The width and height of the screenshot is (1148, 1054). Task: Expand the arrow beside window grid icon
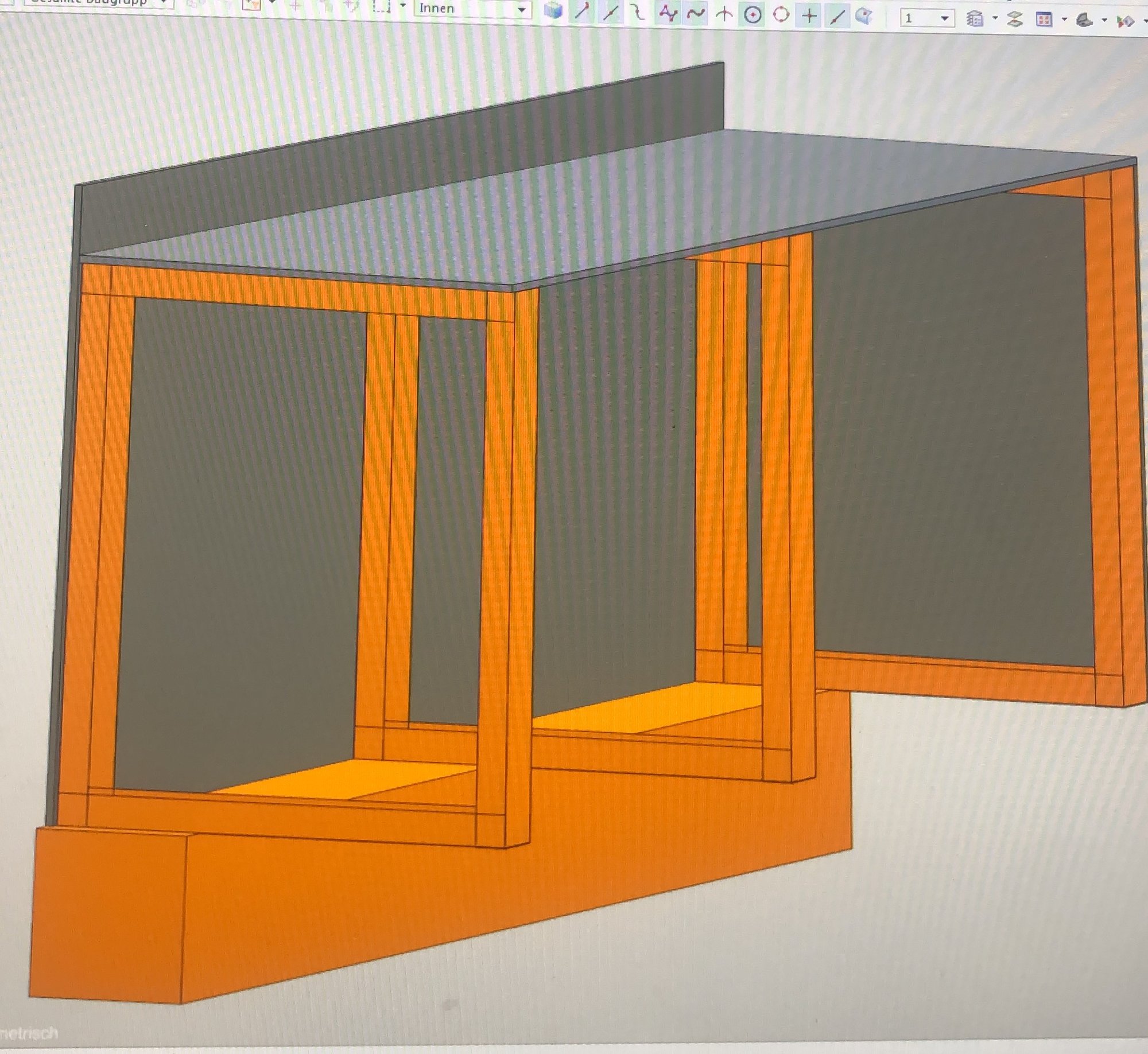coord(1065,20)
